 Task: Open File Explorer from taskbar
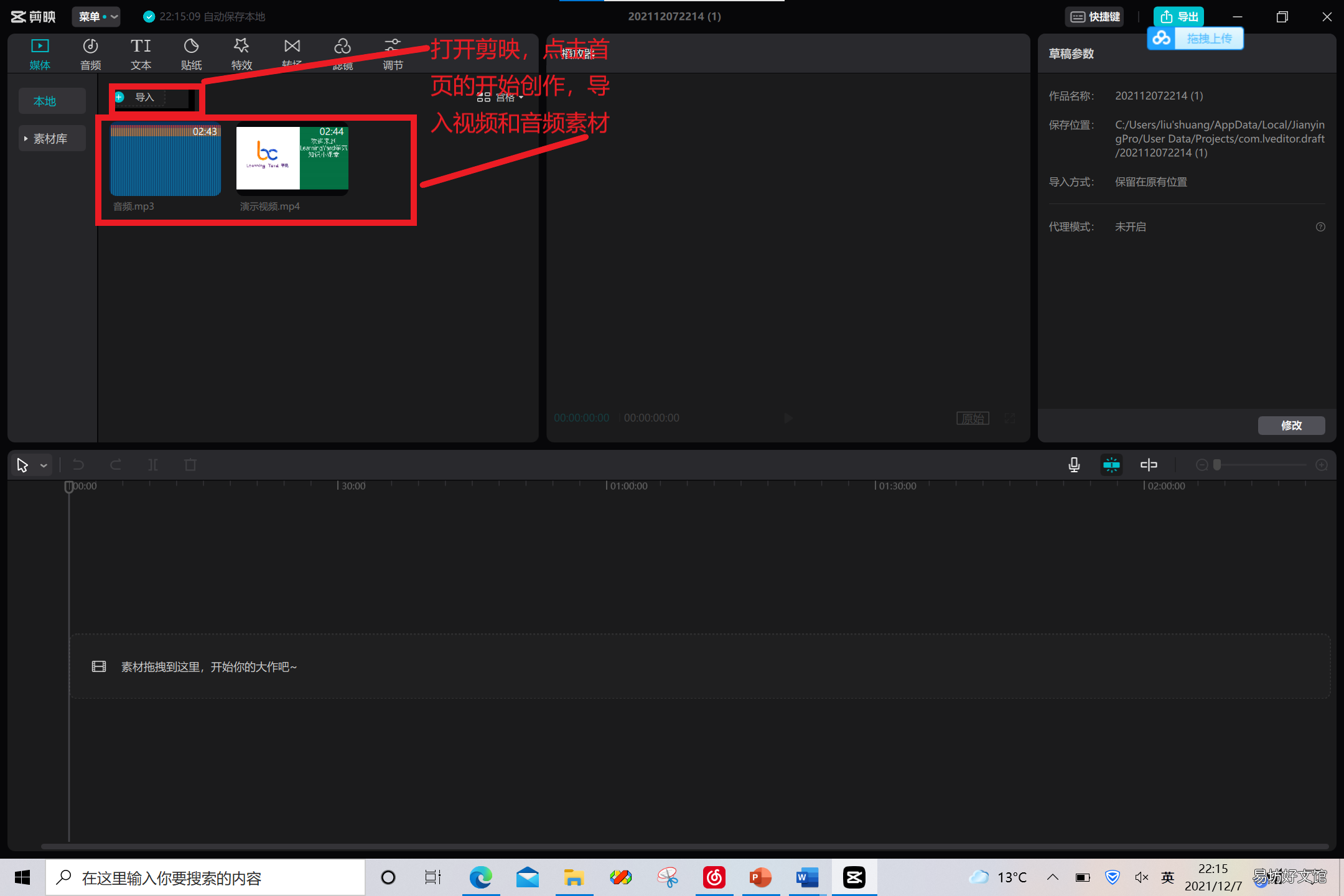(x=574, y=877)
